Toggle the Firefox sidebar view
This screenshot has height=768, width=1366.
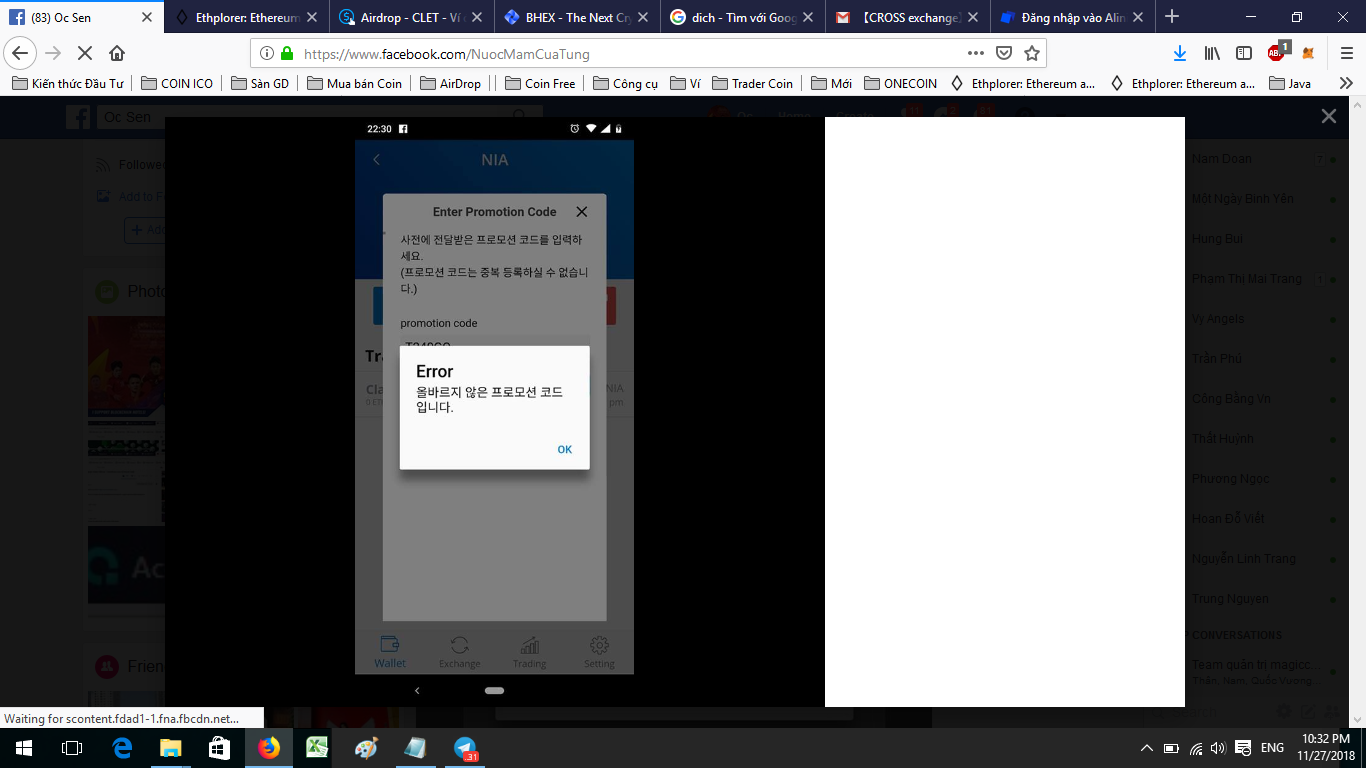[x=1244, y=53]
